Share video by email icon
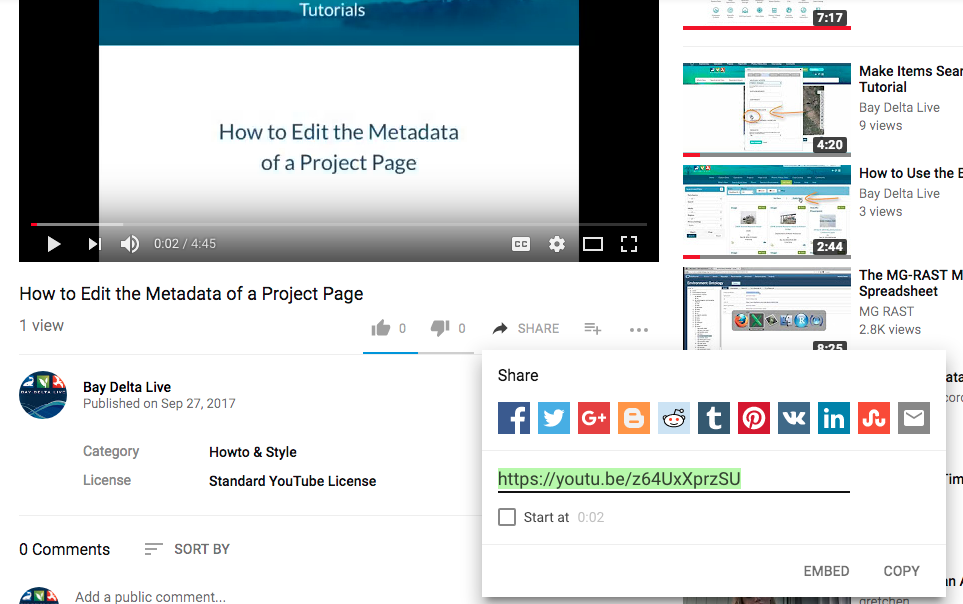Image resolution: width=963 pixels, height=604 pixels. coord(914,418)
